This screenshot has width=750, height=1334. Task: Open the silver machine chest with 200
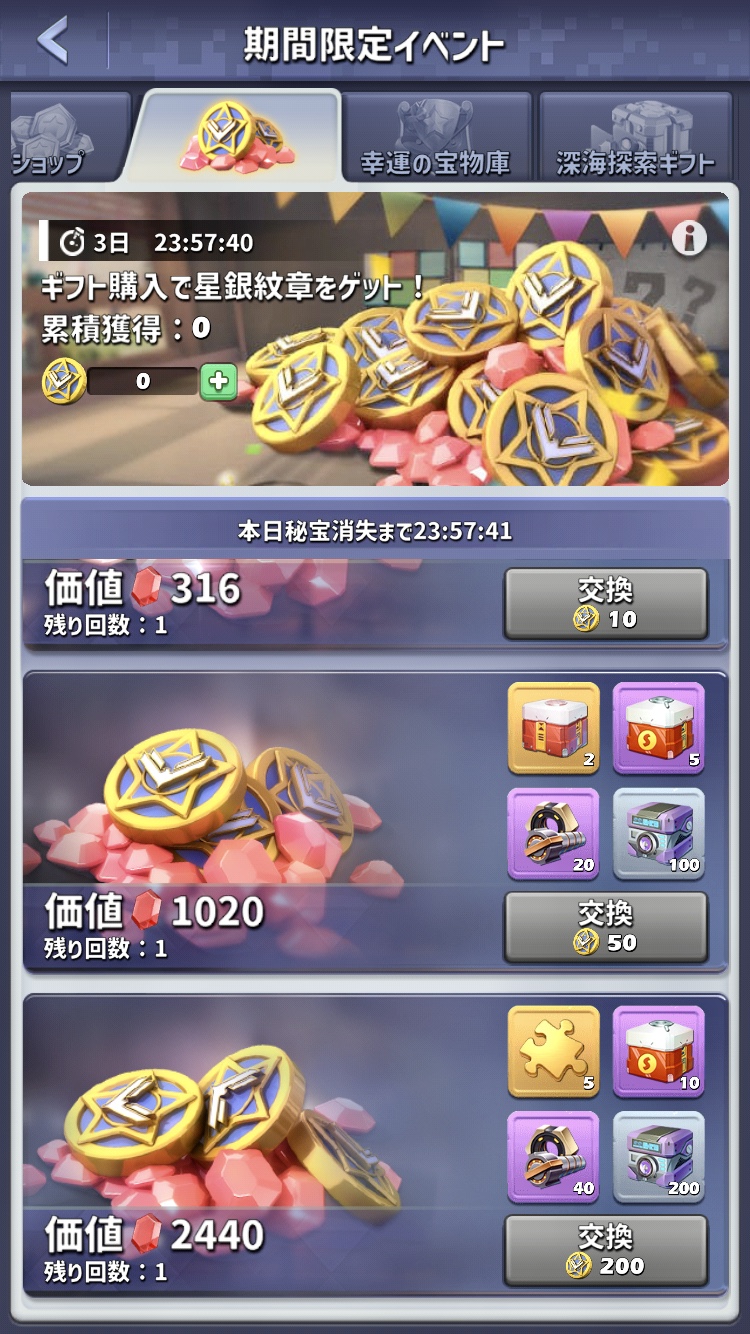pos(659,1158)
